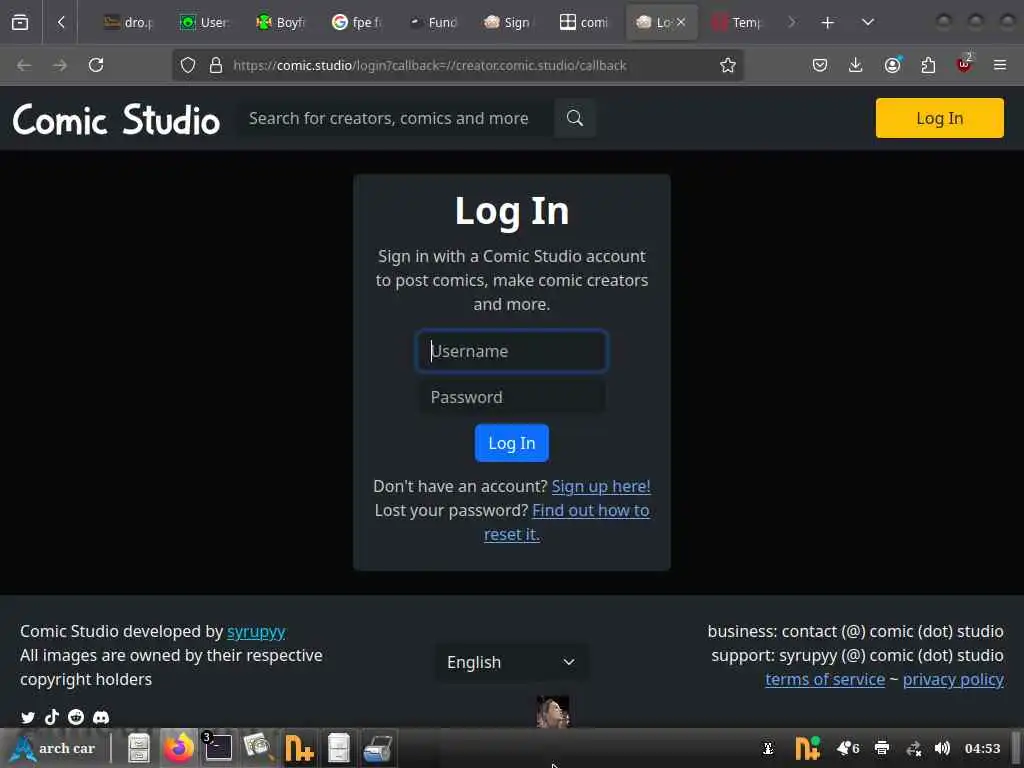Switch to the "dro.p" tab
The image size is (1024, 768).
pos(128,23)
